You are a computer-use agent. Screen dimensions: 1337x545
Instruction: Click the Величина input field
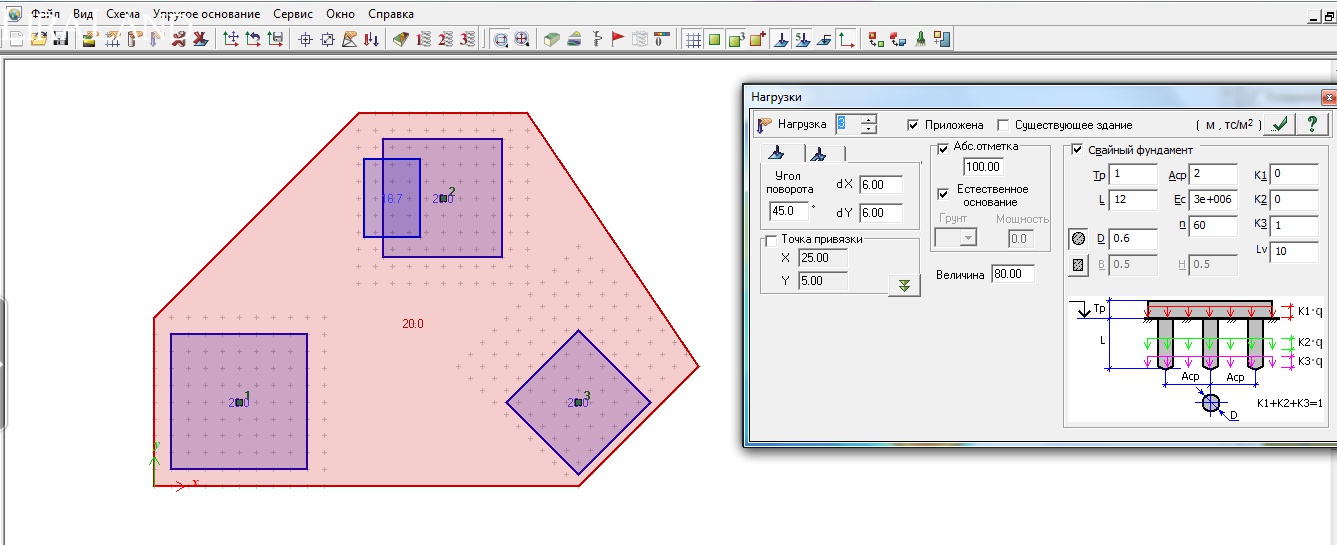coord(1012,274)
